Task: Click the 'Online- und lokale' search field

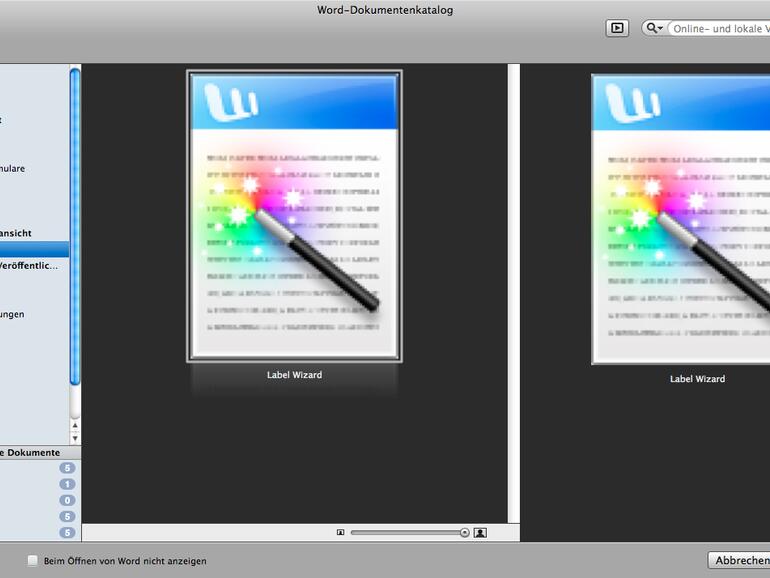Action: [720, 28]
